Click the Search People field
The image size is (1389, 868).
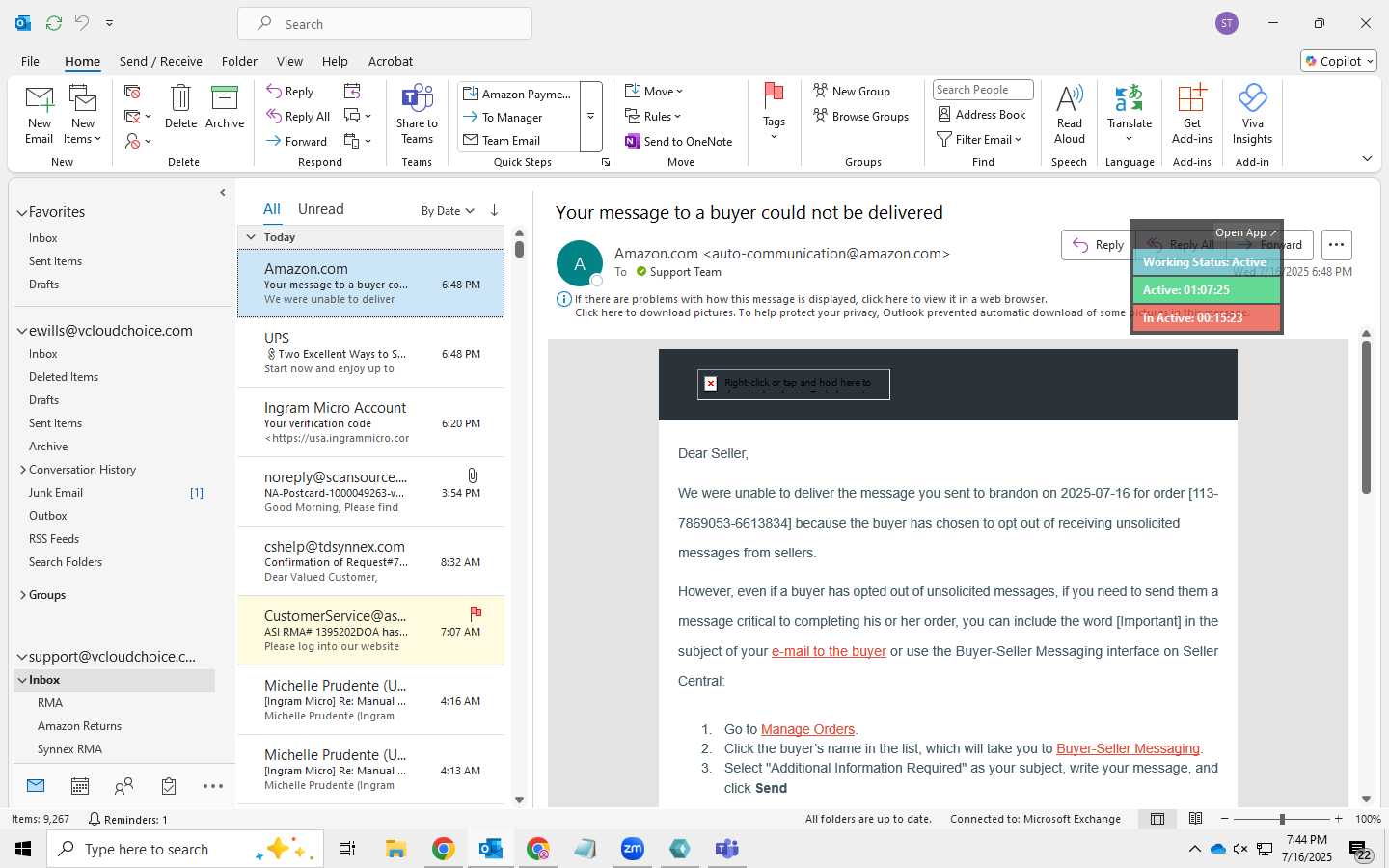pos(983,90)
